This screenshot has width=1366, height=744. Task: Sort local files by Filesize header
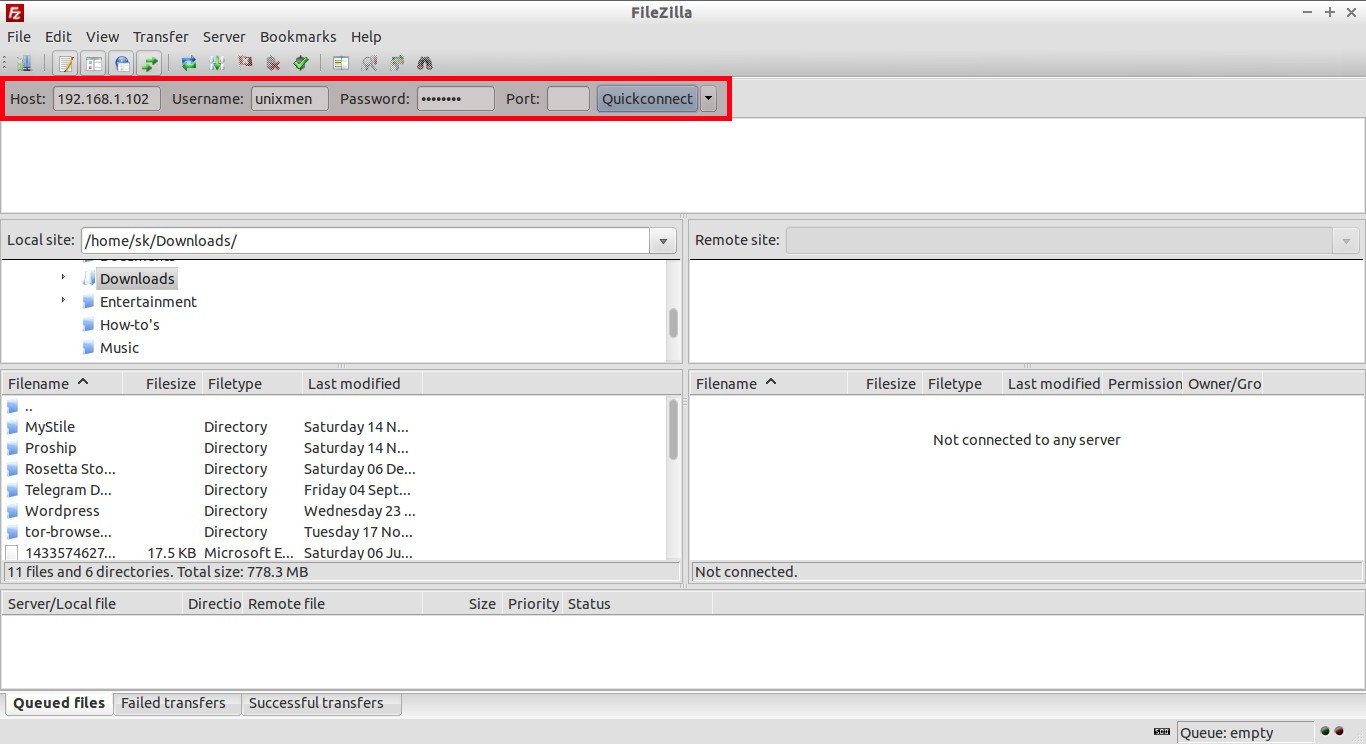point(162,383)
